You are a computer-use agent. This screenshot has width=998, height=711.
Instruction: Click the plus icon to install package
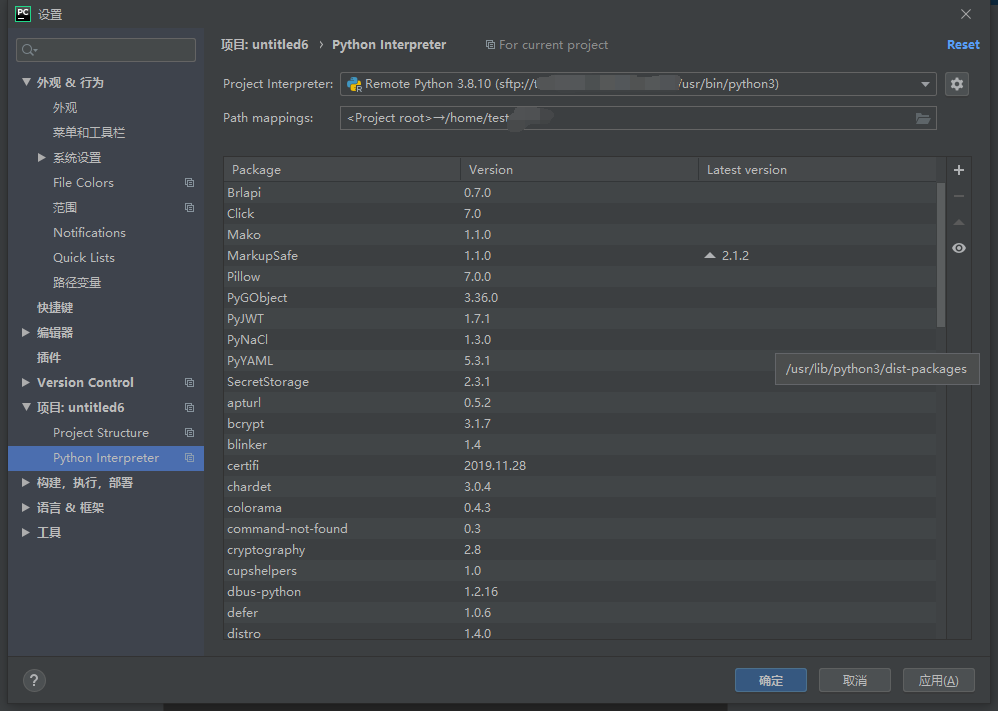tap(959, 170)
